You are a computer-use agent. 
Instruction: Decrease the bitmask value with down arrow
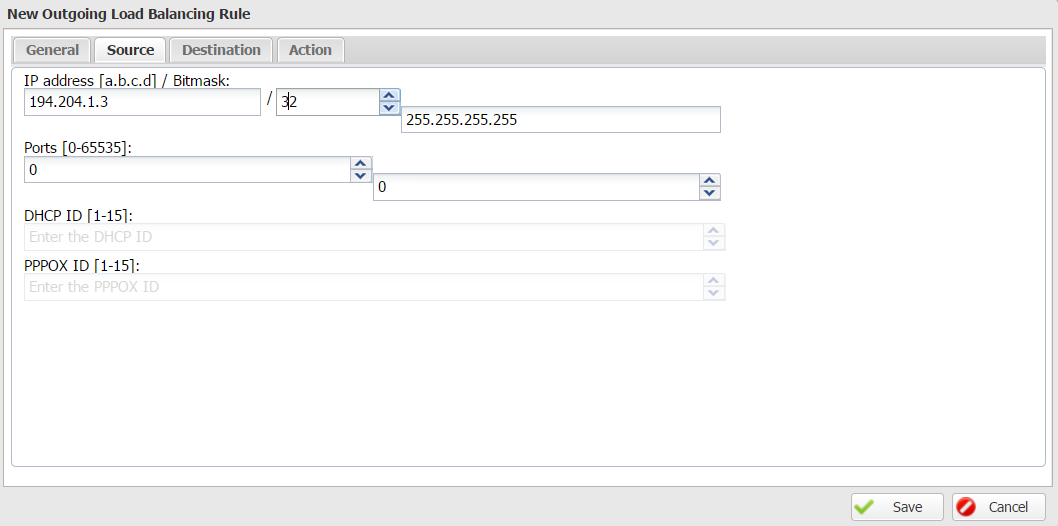coord(389,108)
